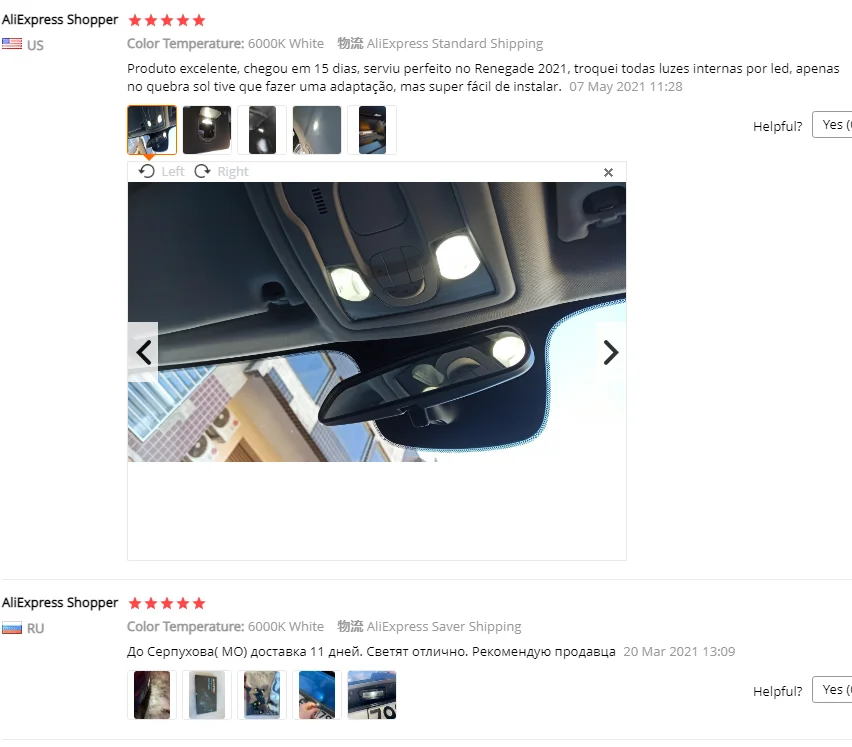
Task: Mark the US shopper review as helpful
Action: [x=832, y=125]
